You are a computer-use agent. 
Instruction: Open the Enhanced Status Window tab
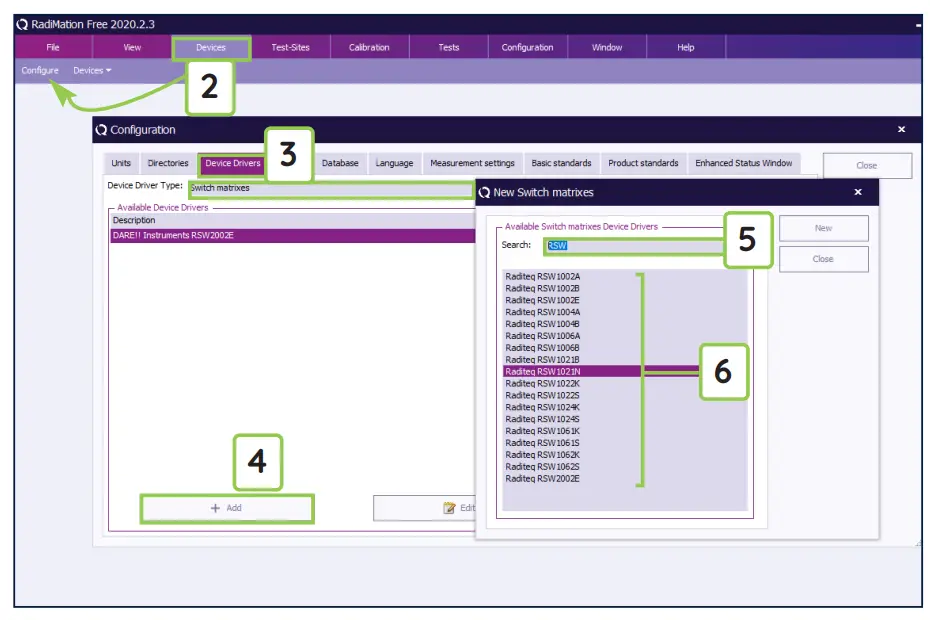743,163
